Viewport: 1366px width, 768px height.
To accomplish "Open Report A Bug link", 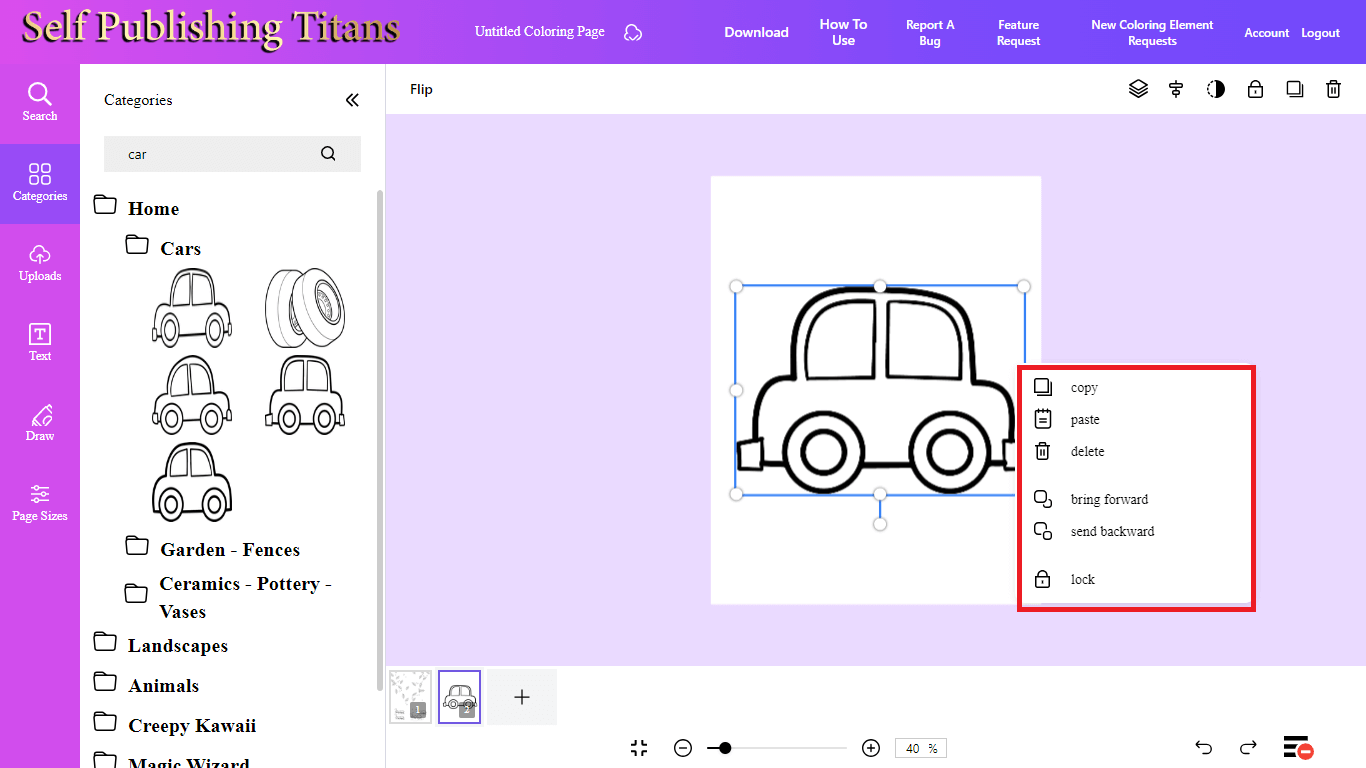I will 930,32.
